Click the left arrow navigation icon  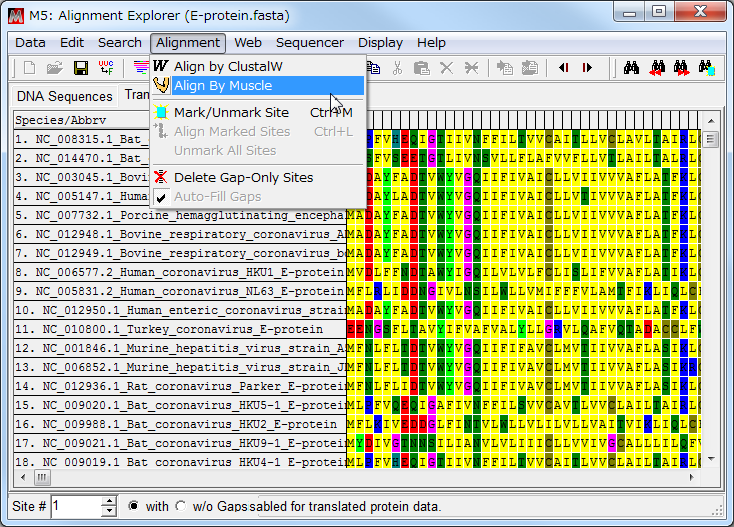pyautogui.click(x=563, y=68)
